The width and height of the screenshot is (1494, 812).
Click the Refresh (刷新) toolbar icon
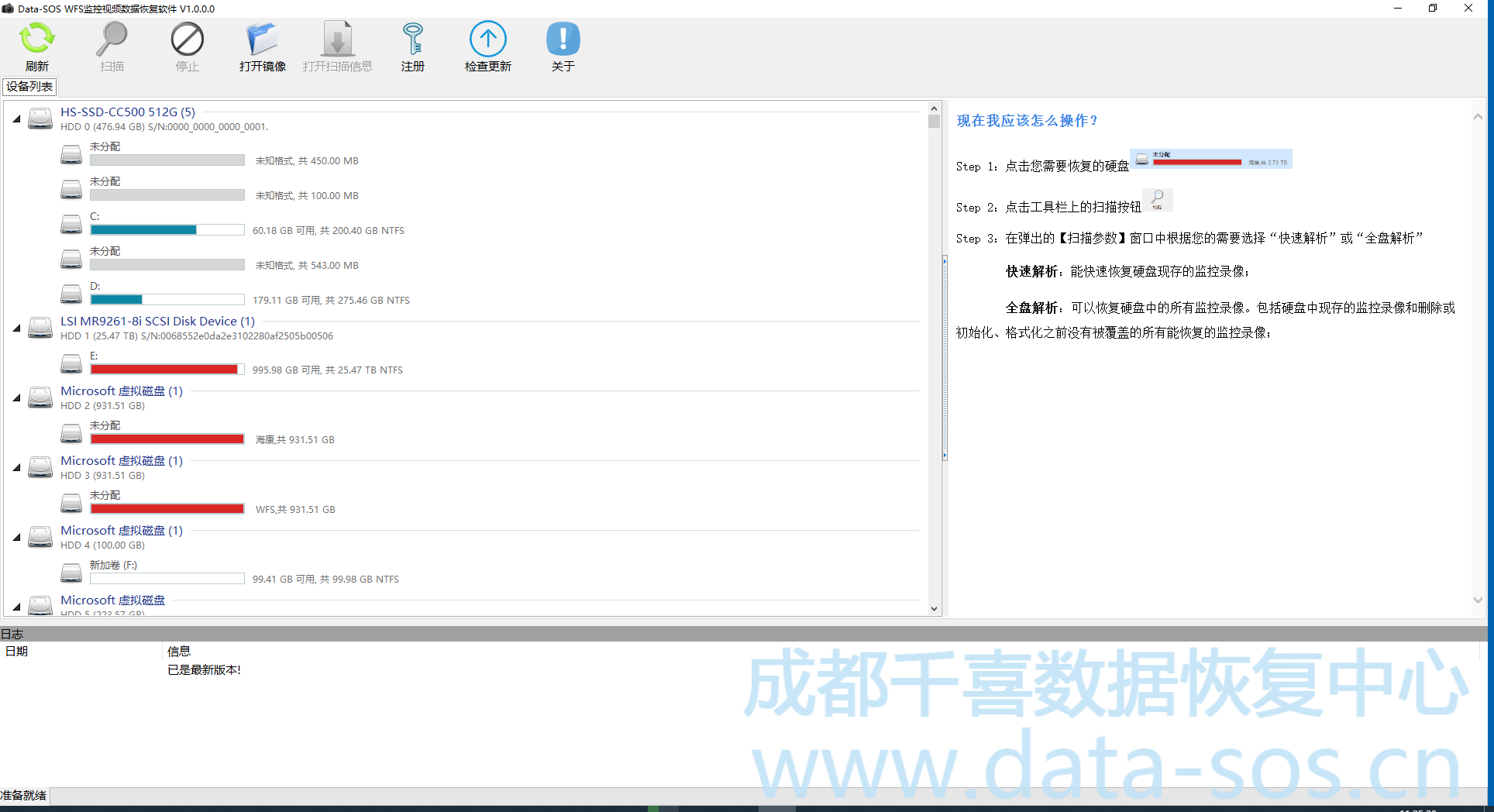tap(36, 40)
